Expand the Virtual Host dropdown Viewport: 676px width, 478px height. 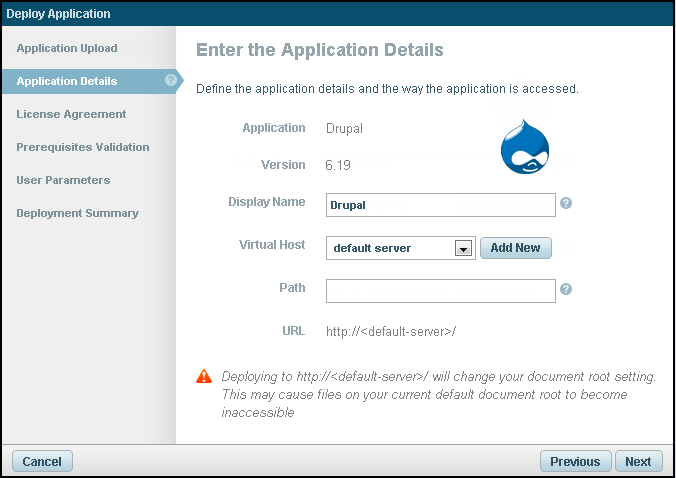[463, 248]
